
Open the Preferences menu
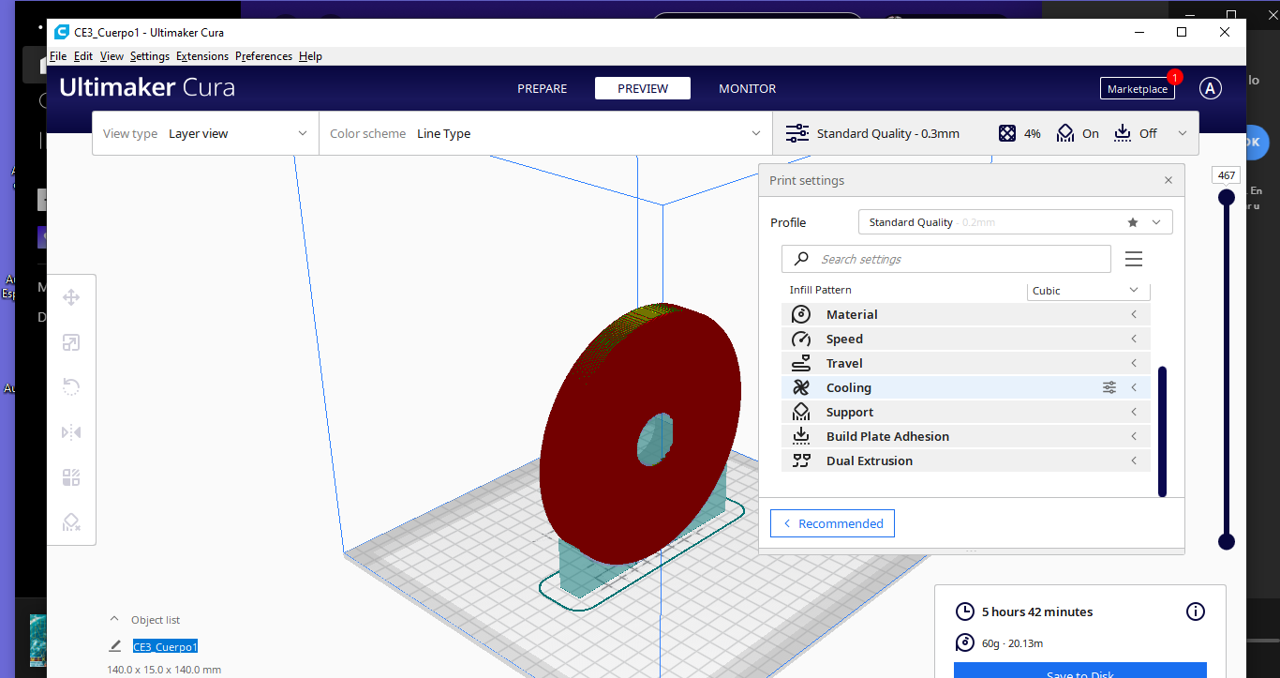[264, 56]
